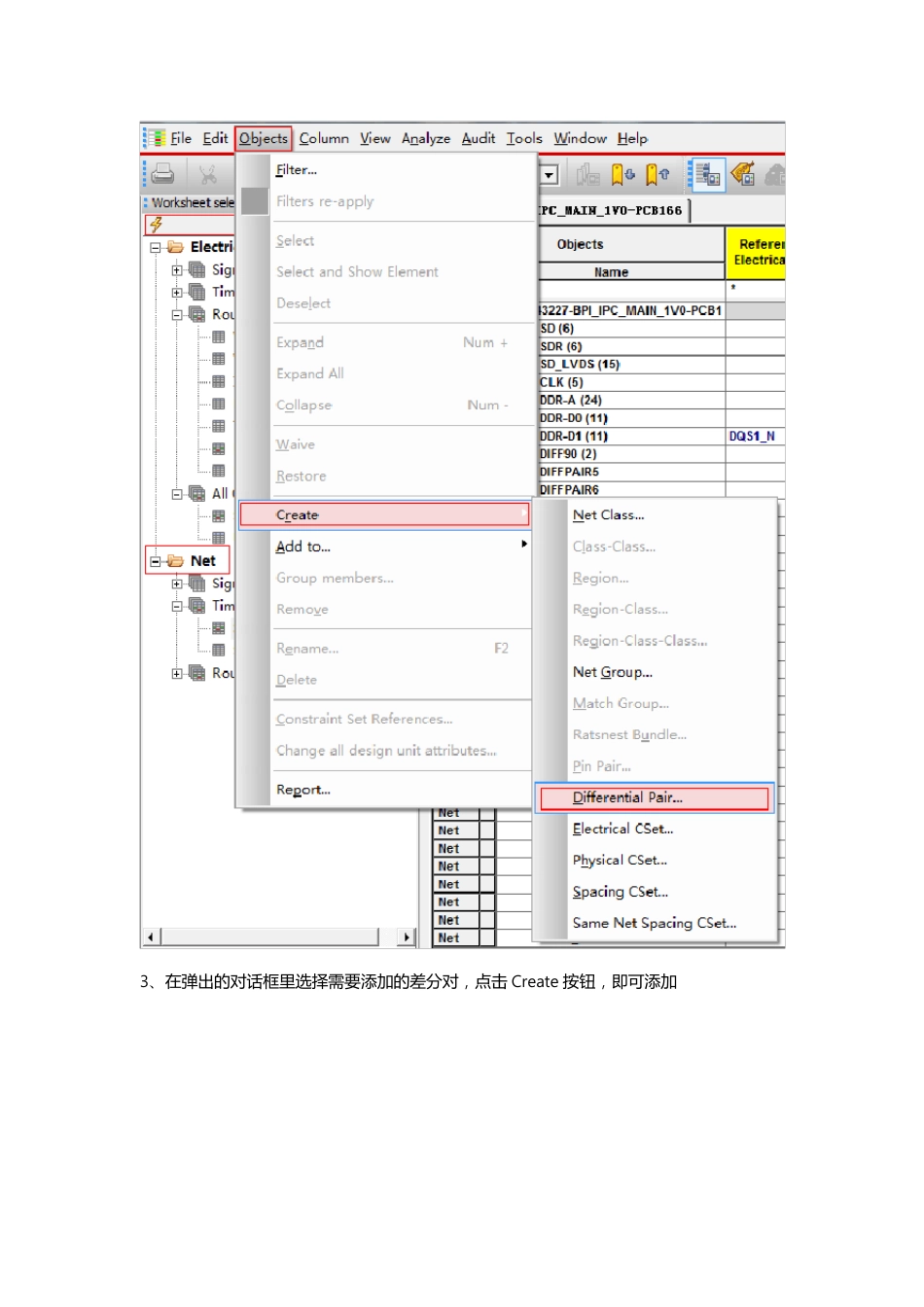Select the Create submenu entry
This screenshot has height=1307, width=924.
(385, 514)
